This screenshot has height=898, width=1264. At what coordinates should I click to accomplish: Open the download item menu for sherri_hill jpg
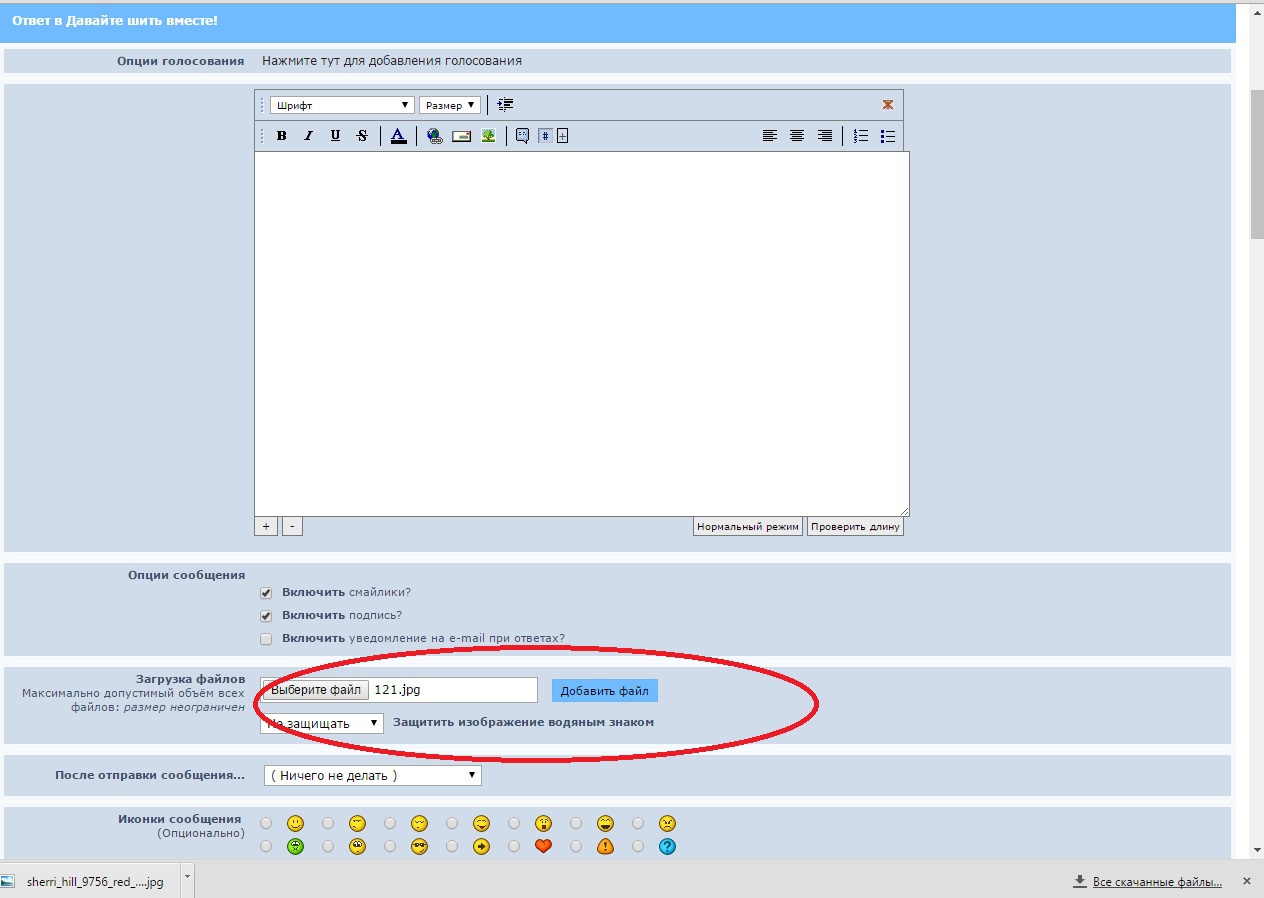186,881
